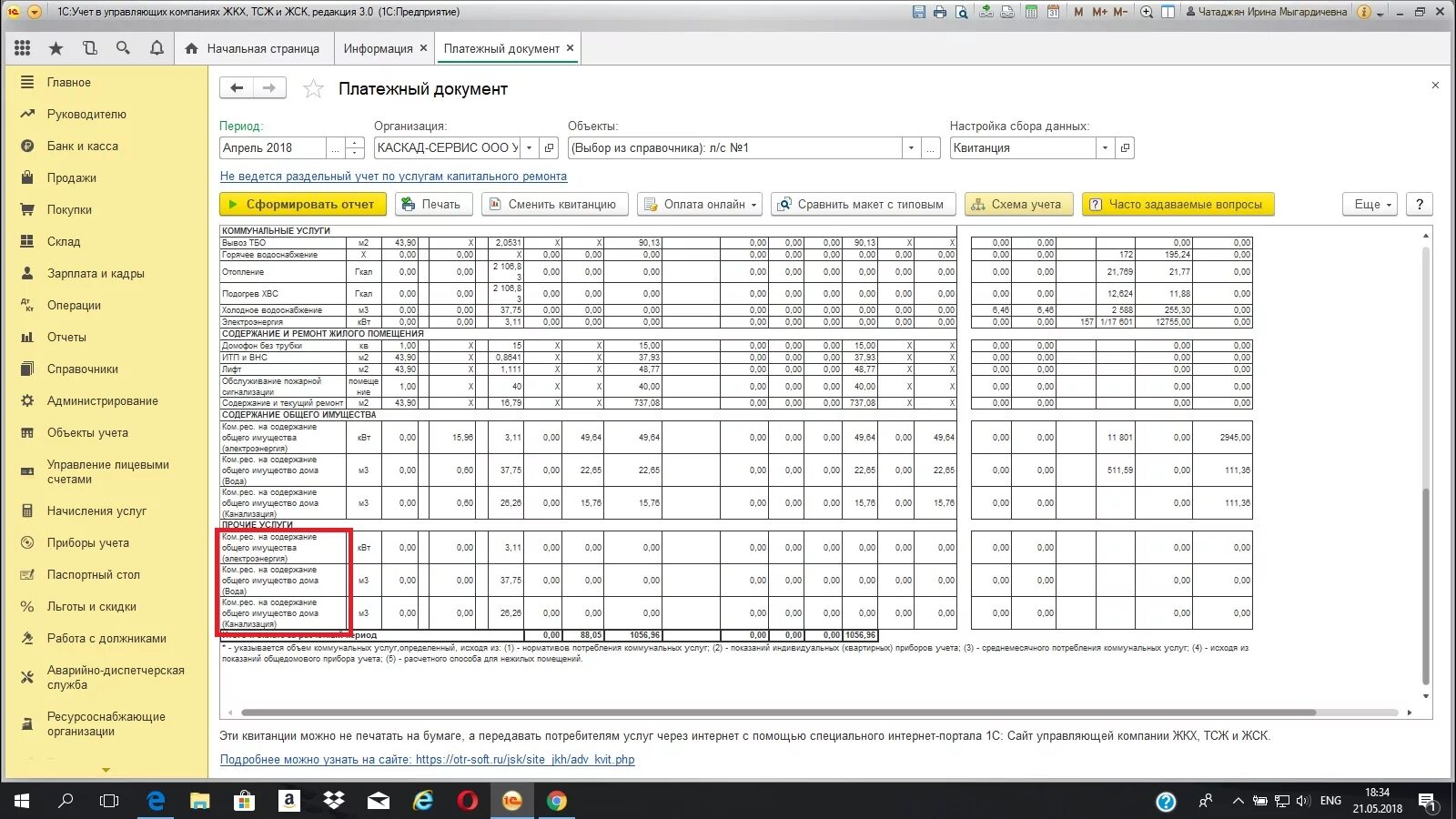
Task: Click Сравнить макет с типовым button
Action: (863, 204)
